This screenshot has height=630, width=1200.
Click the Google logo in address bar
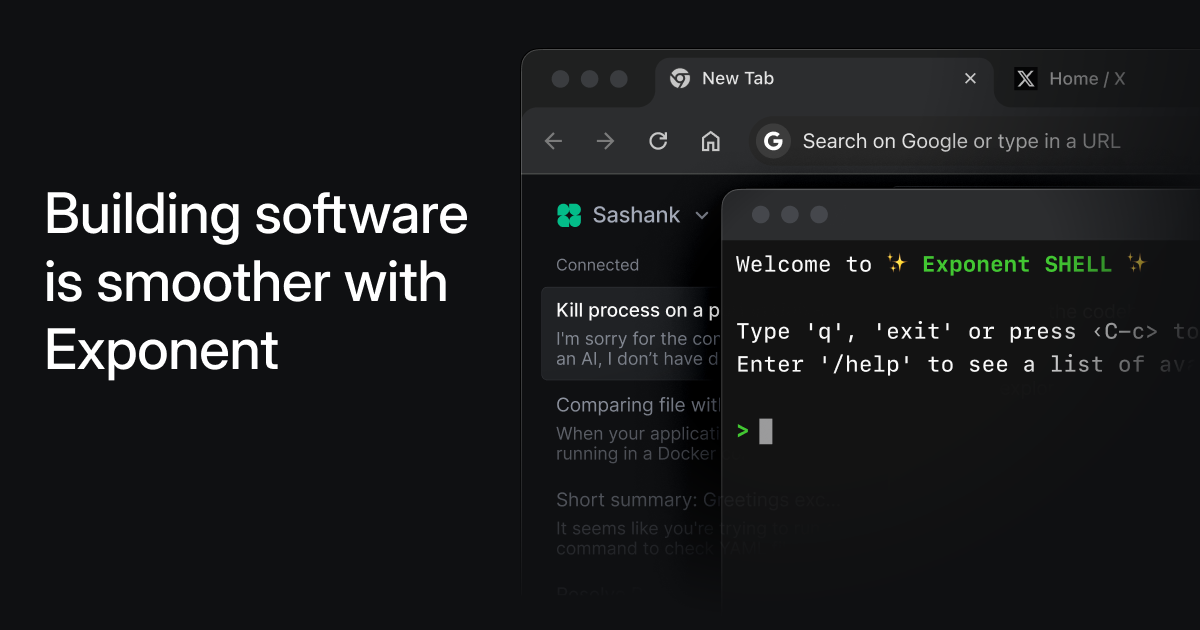click(x=773, y=141)
